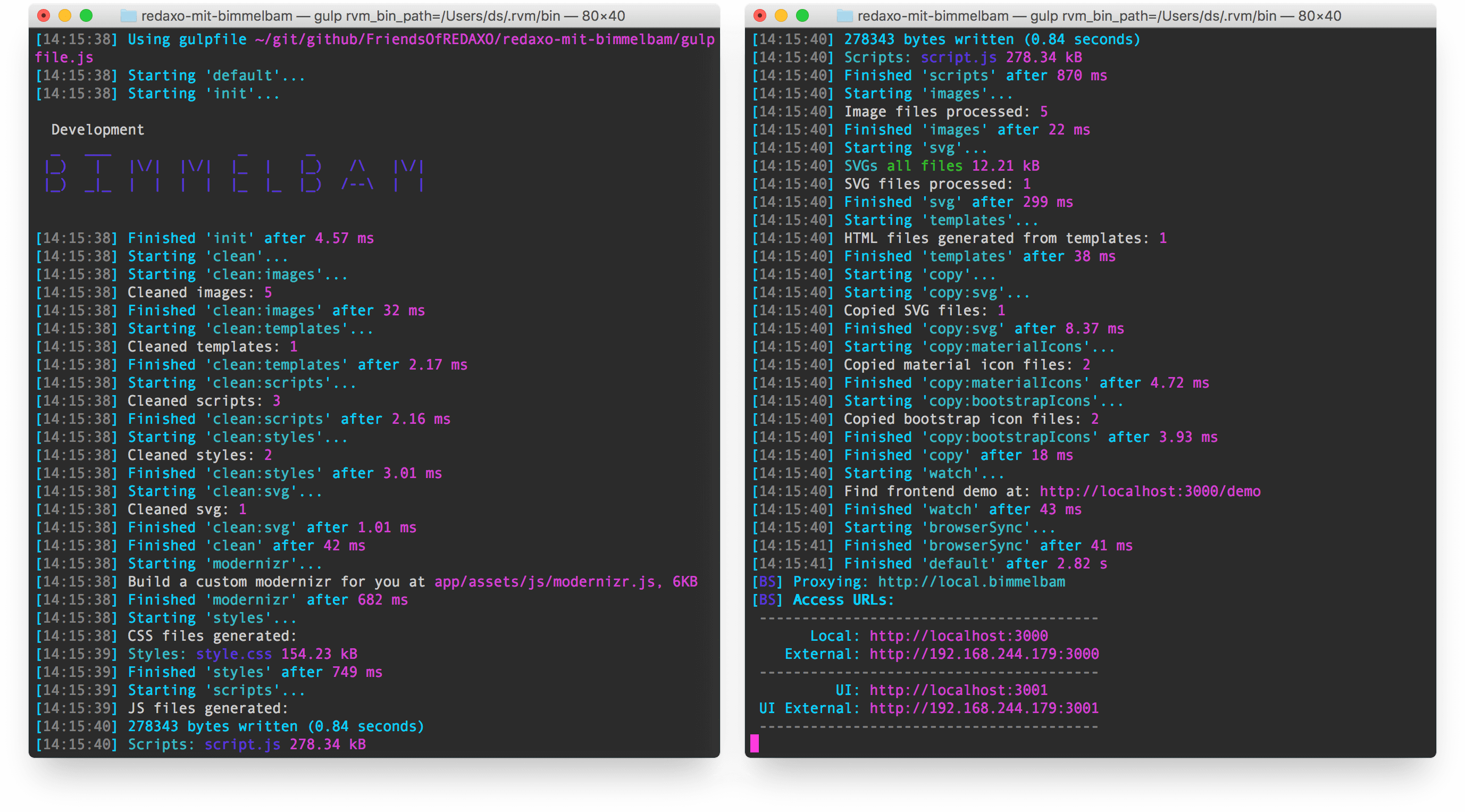
Task: Minimize the right terminal window
Action: pyautogui.click(x=781, y=16)
